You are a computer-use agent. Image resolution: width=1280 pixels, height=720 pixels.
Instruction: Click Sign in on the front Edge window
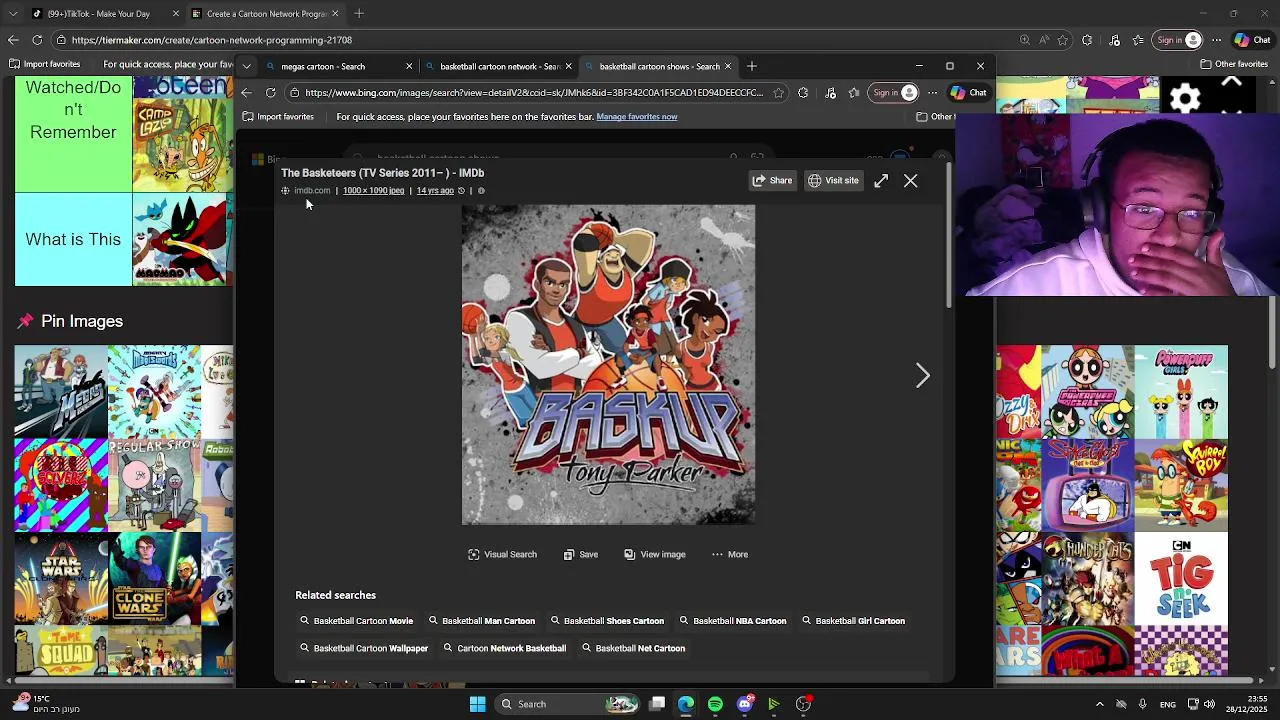tap(894, 93)
